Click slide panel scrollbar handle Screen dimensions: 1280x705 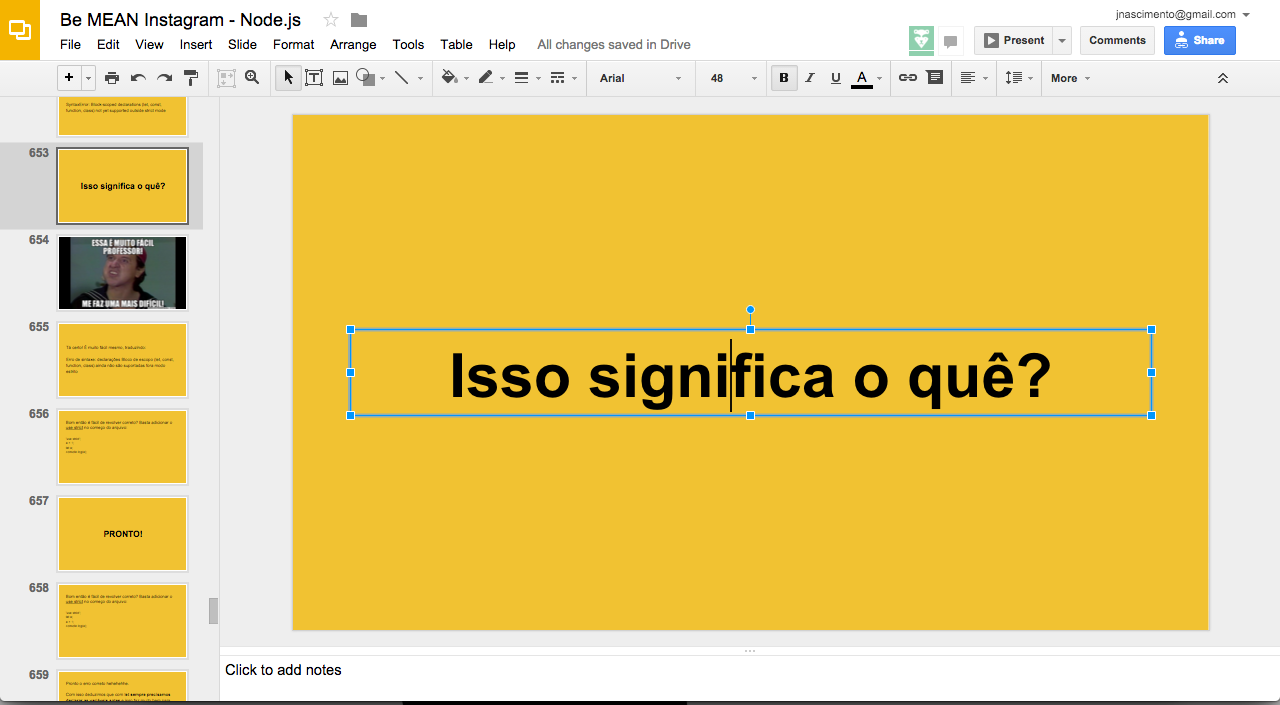coord(213,611)
